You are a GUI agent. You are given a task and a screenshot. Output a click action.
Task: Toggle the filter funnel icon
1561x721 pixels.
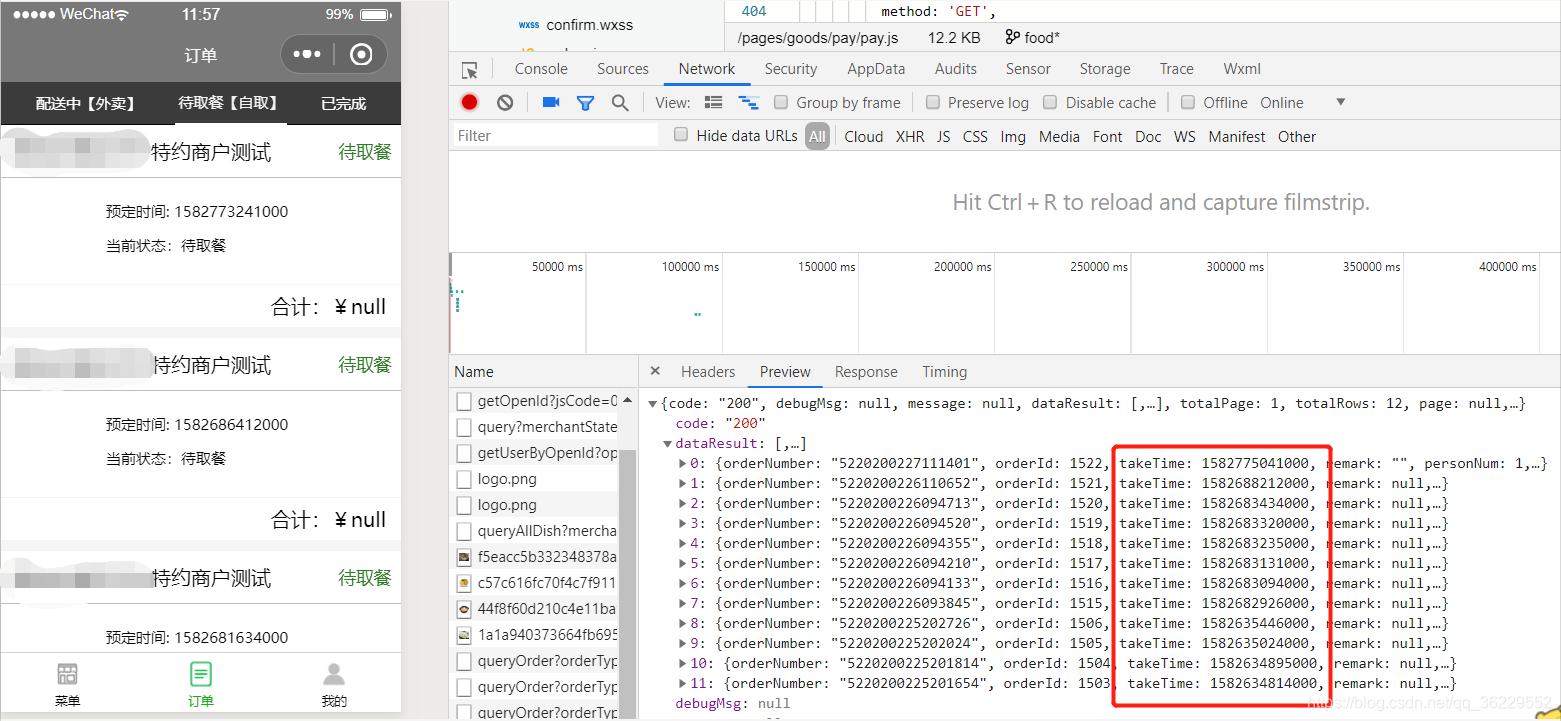click(586, 102)
